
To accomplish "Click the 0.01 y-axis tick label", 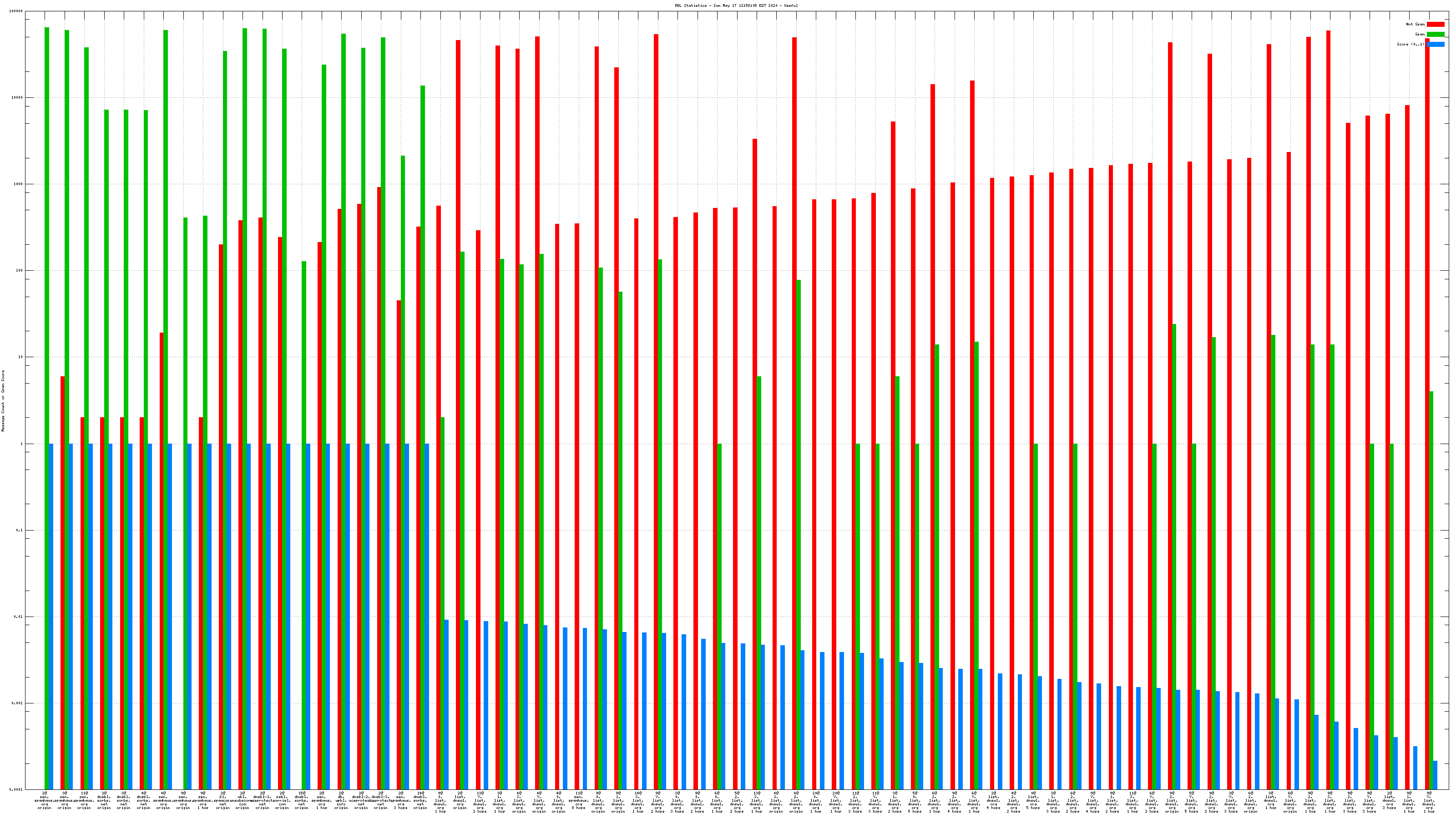I will pos(19,617).
